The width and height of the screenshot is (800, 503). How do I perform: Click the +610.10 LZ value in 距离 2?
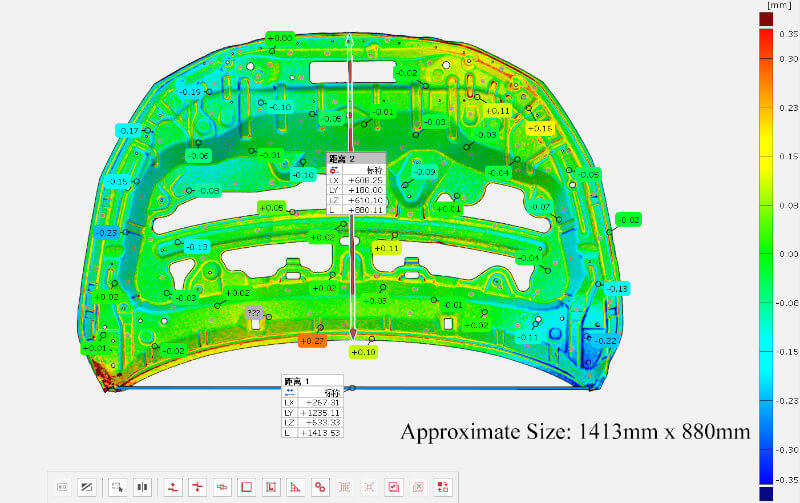(365, 200)
